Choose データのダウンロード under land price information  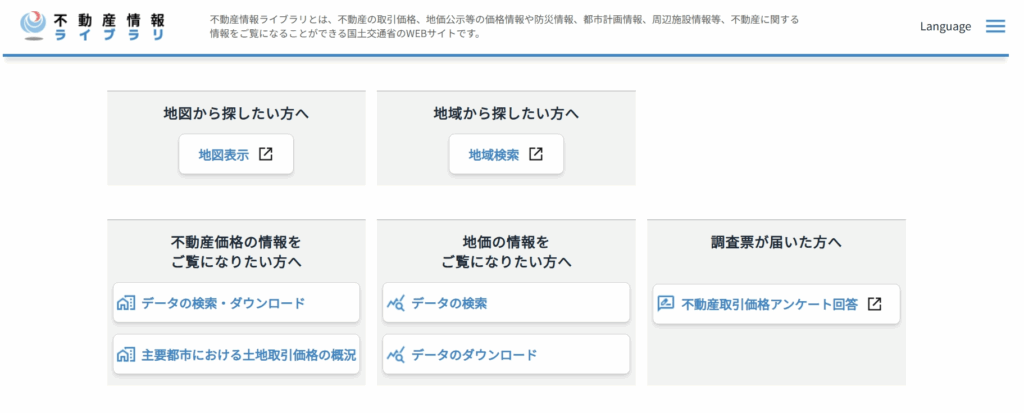475,355
